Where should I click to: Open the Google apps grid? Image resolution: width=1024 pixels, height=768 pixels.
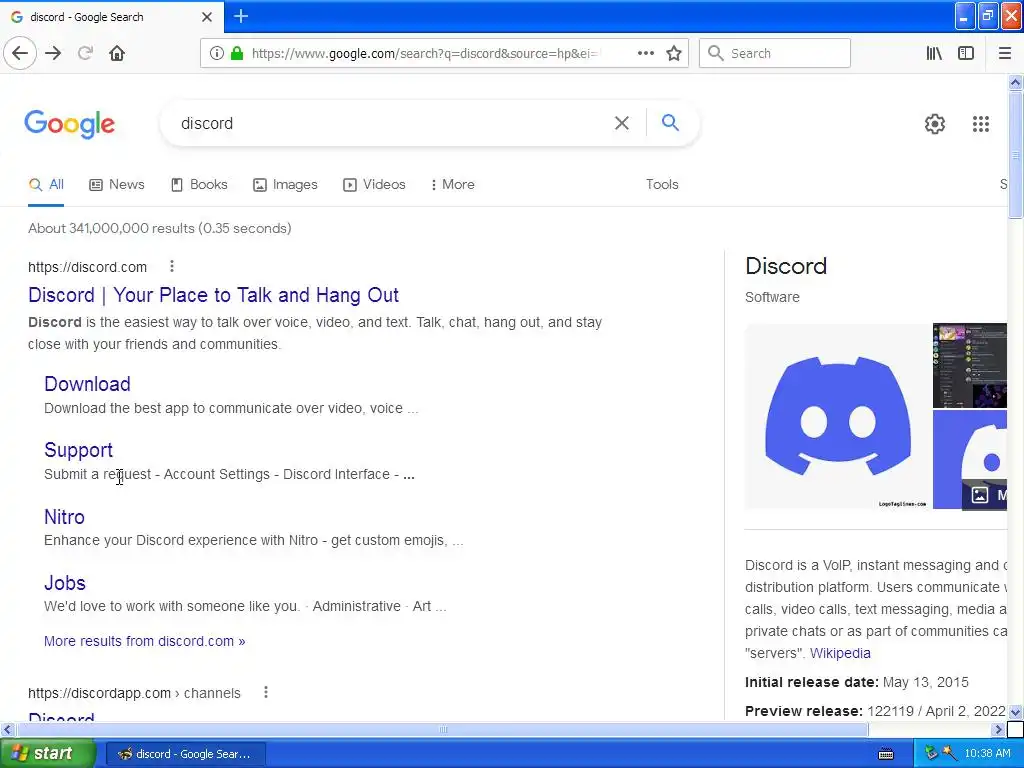pyautogui.click(x=980, y=123)
